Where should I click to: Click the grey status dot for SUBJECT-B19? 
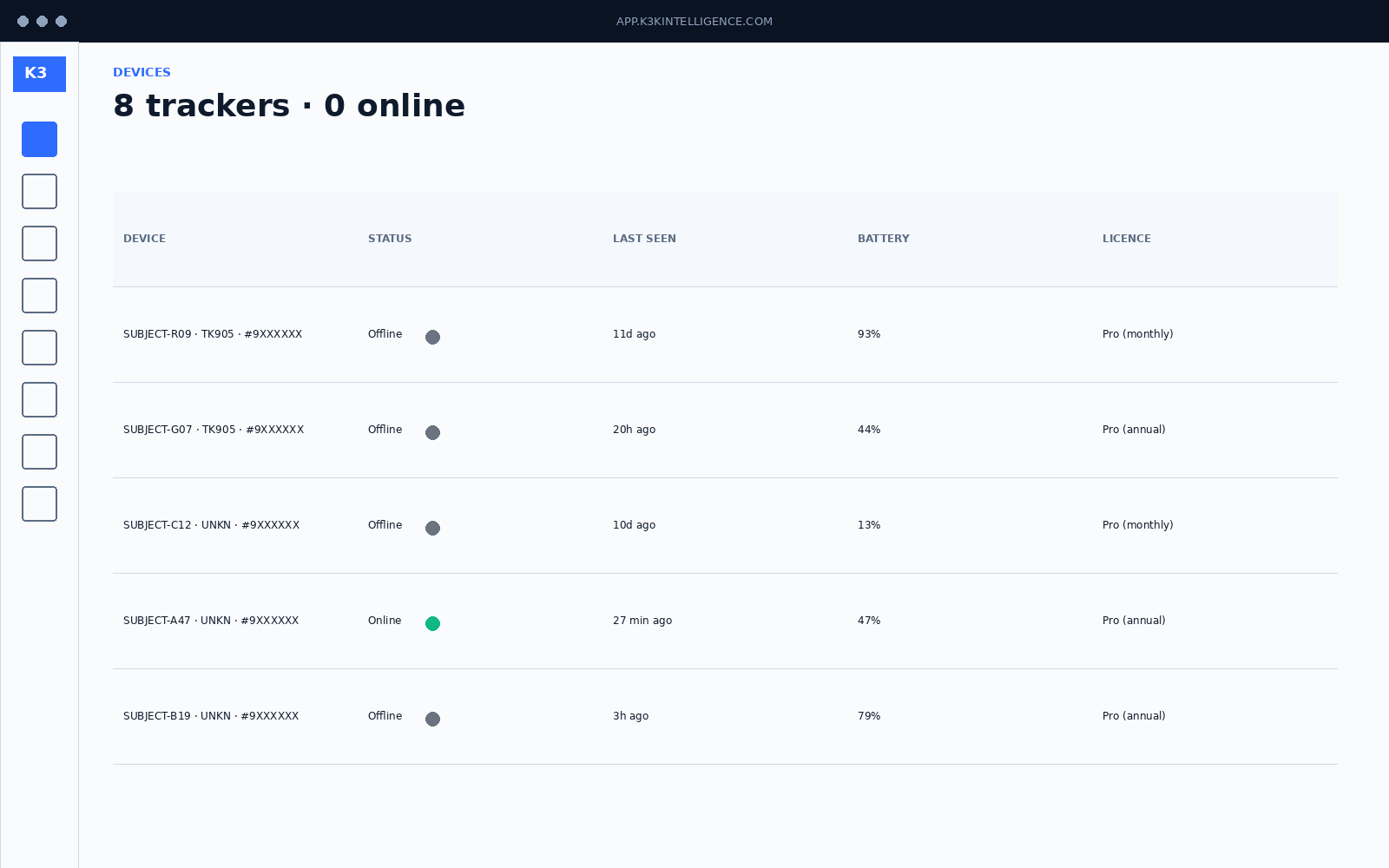432,719
